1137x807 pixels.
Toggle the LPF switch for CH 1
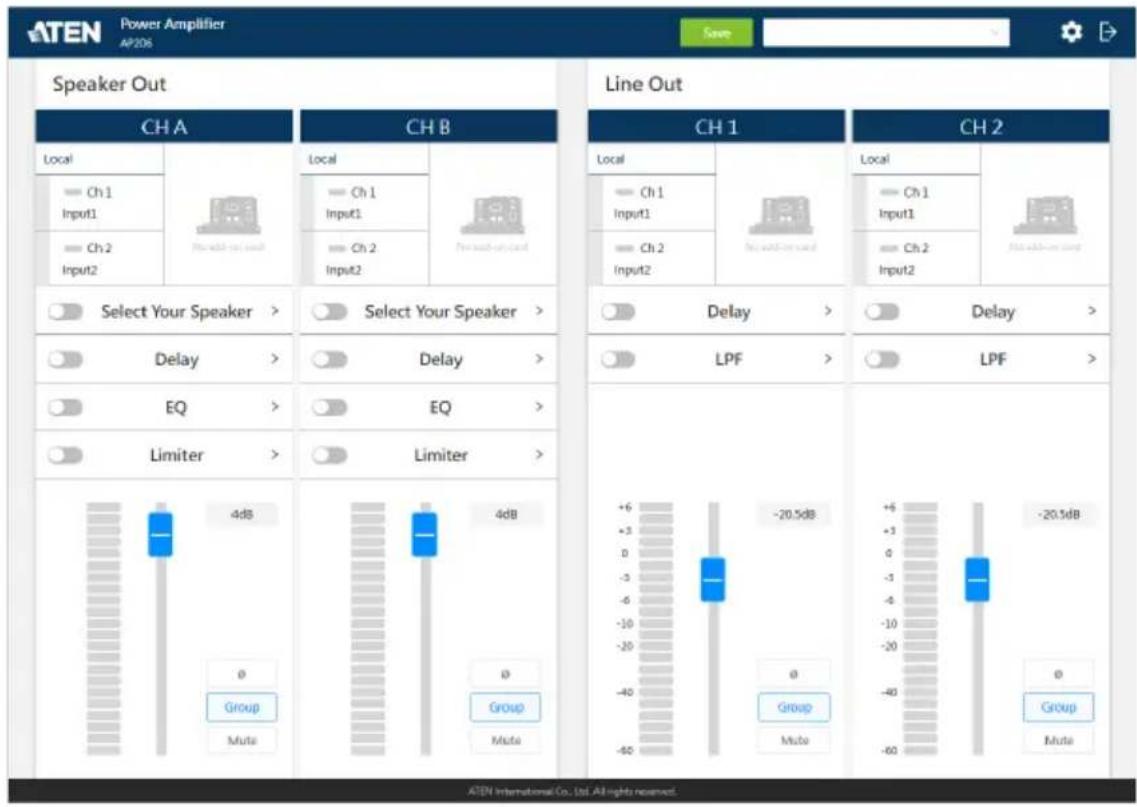point(618,360)
